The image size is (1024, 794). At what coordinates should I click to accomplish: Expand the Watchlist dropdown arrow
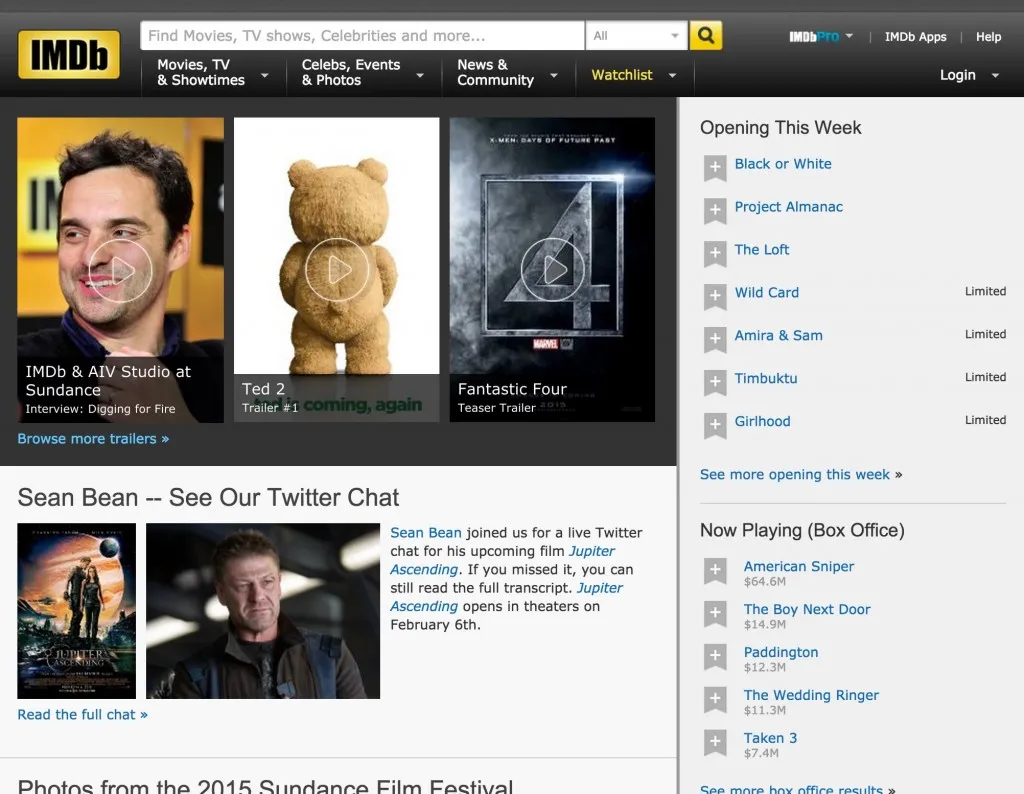pos(672,76)
